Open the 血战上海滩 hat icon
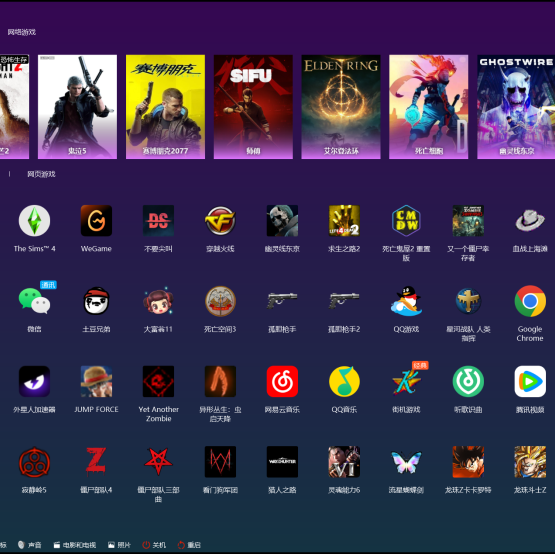This screenshot has height=554, width=555. click(x=530, y=221)
